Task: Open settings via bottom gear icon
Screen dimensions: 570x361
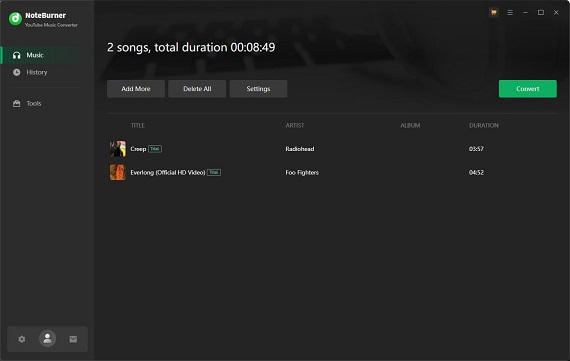Action: tap(22, 339)
